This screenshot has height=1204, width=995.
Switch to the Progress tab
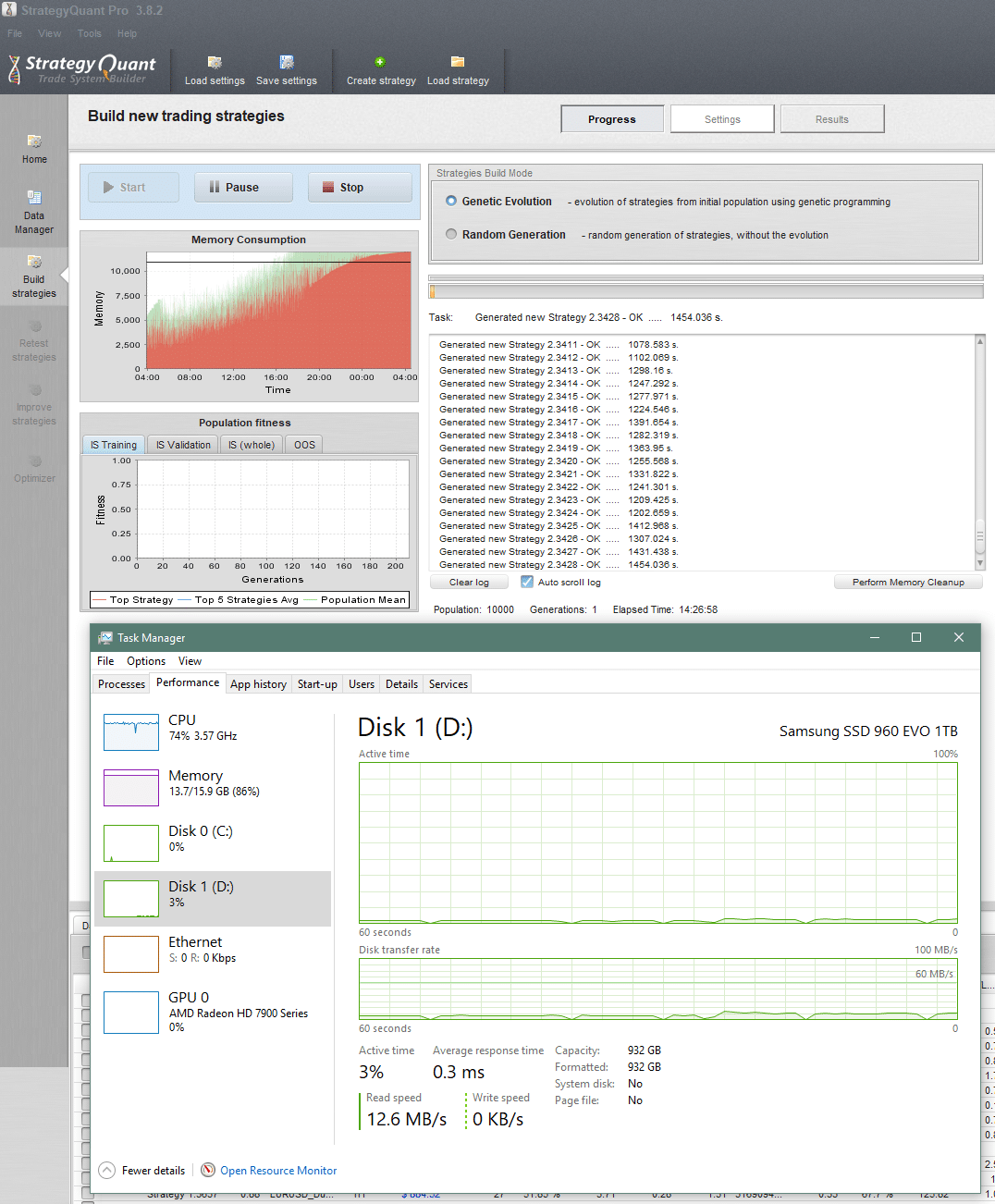tap(612, 118)
